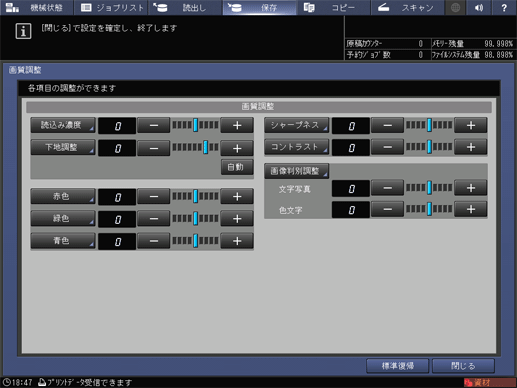Image resolution: width=517 pixels, height=388 pixels.
Task: Open the 機械状態 tab
Action: (36, 7)
